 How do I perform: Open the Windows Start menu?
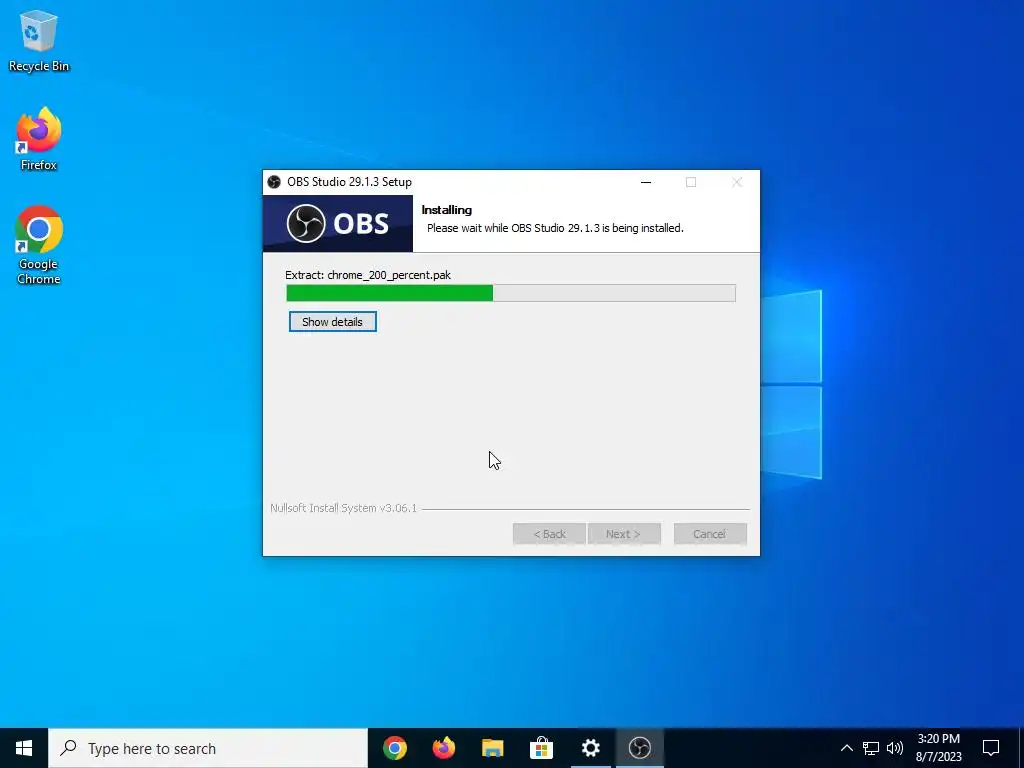24,748
